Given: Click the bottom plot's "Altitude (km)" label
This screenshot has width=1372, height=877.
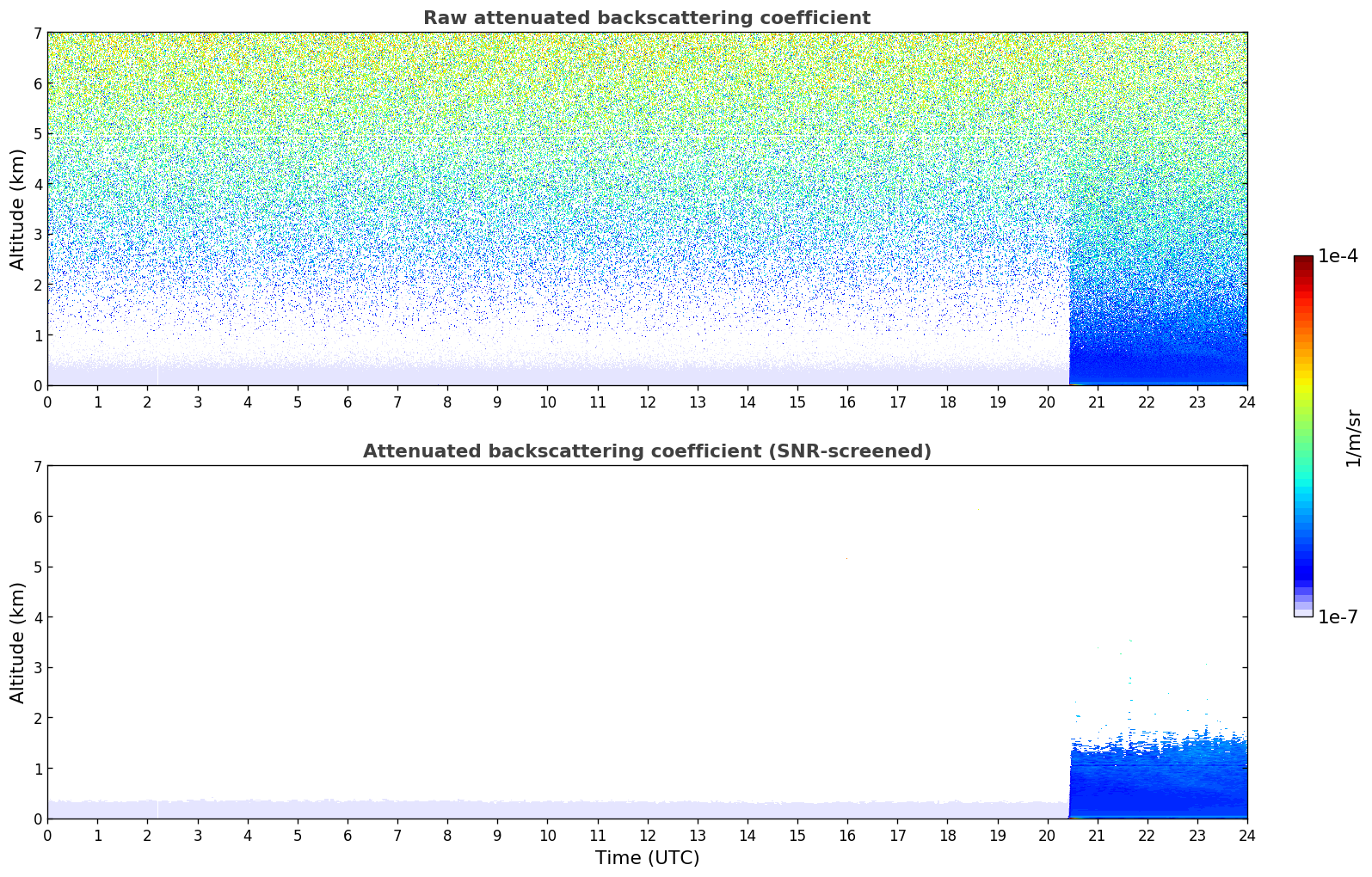Looking at the screenshot, I should click(18, 642).
